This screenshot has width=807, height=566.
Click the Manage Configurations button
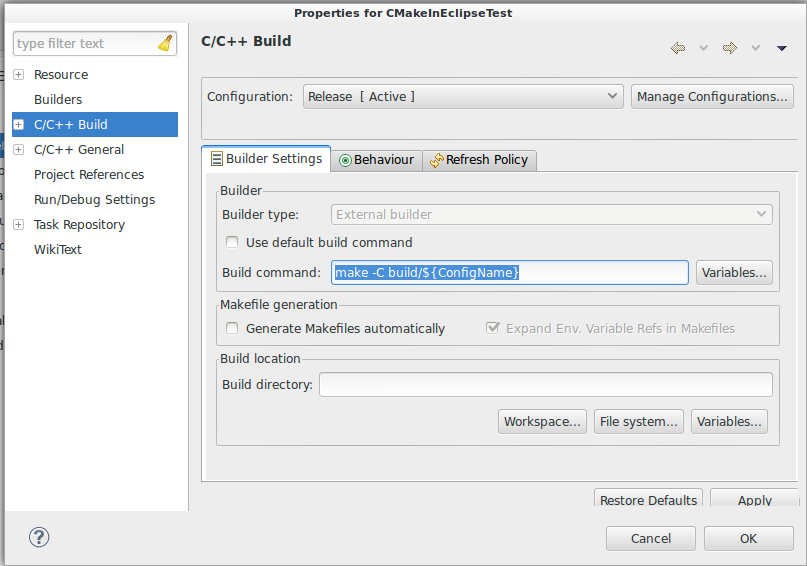tap(712, 97)
